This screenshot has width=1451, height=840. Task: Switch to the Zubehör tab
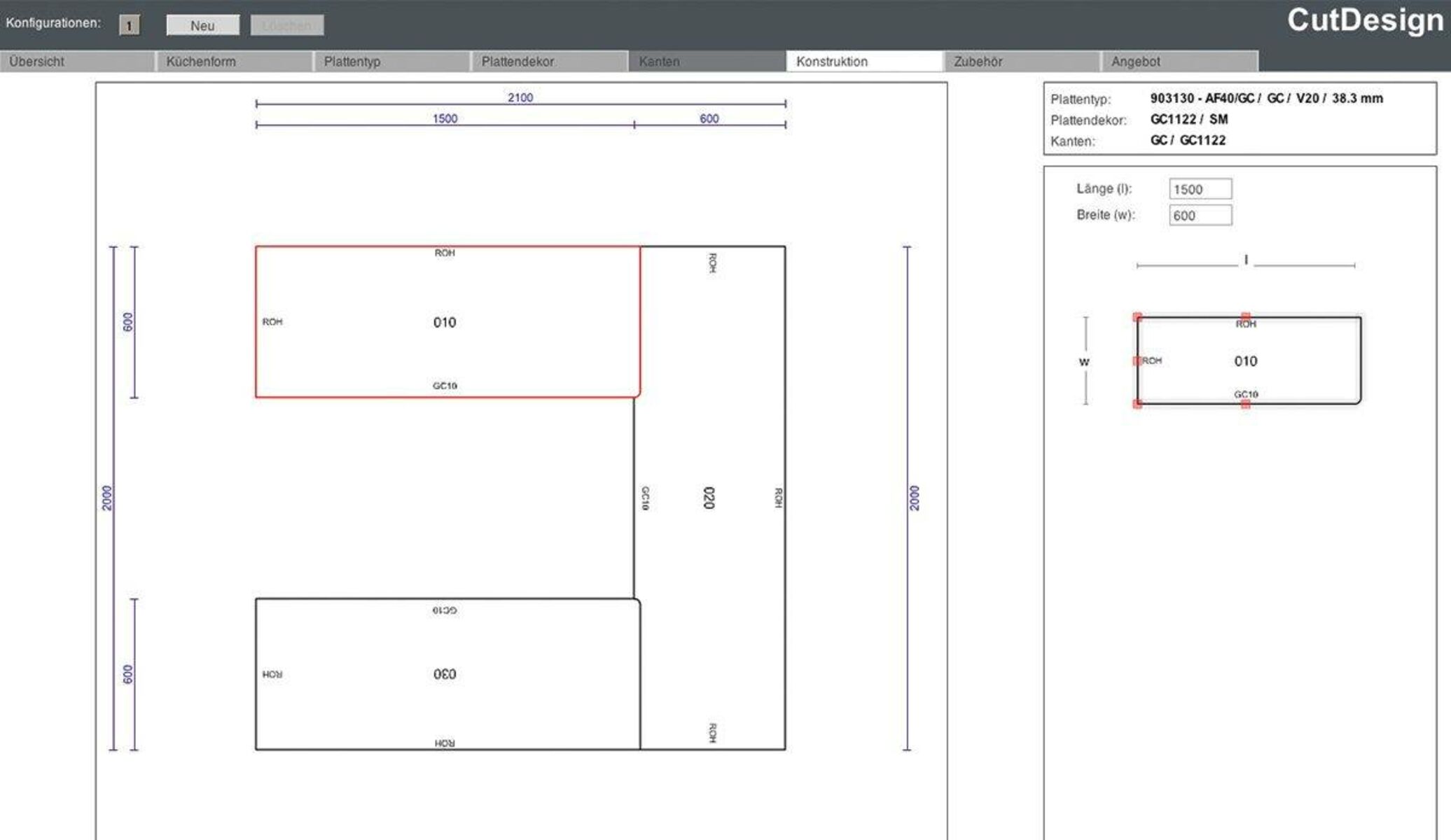click(x=1021, y=62)
